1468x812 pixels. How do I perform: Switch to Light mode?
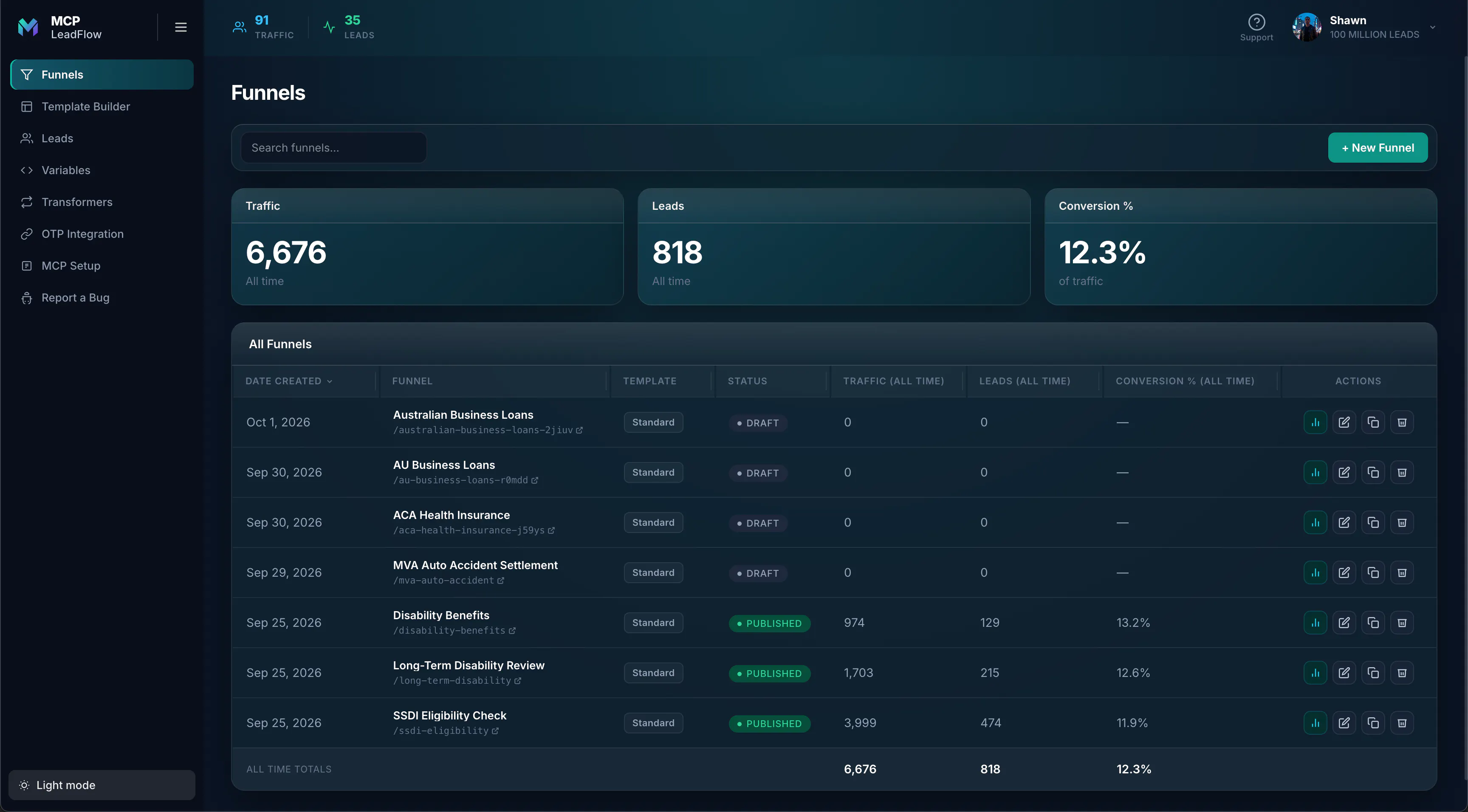pos(102,785)
